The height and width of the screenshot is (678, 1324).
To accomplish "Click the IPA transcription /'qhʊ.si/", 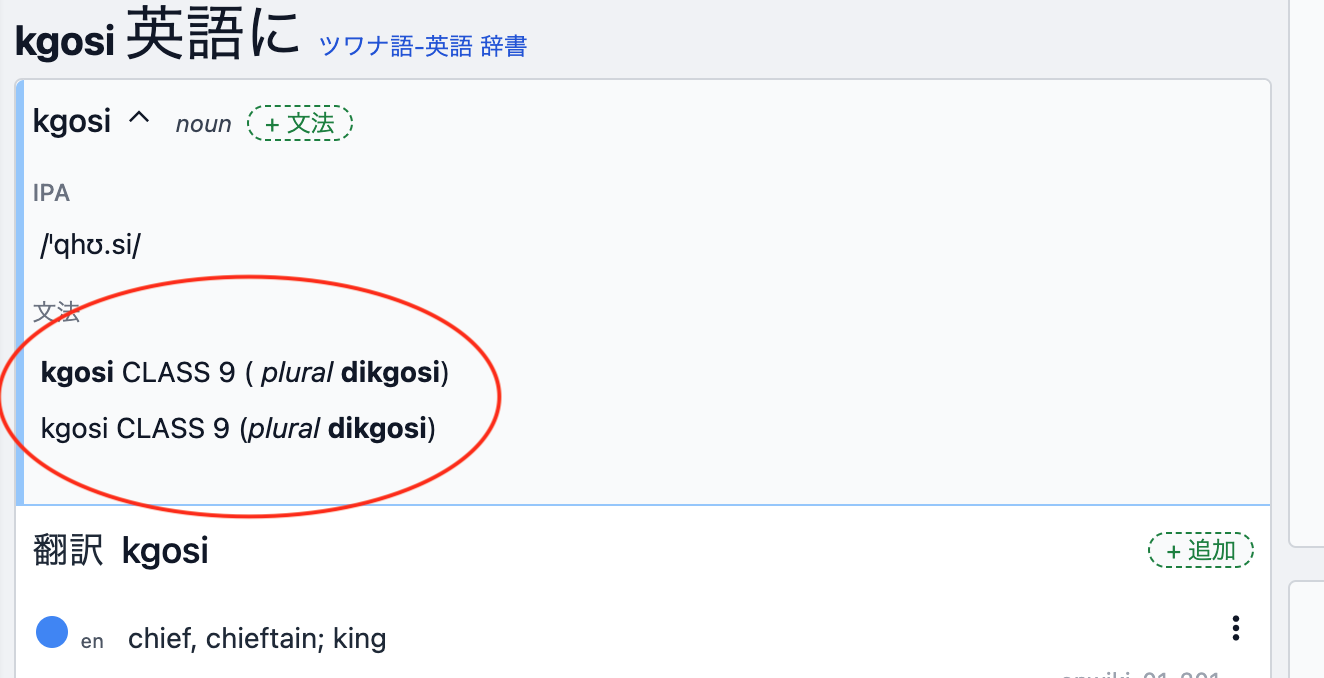I will coord(91,246).
